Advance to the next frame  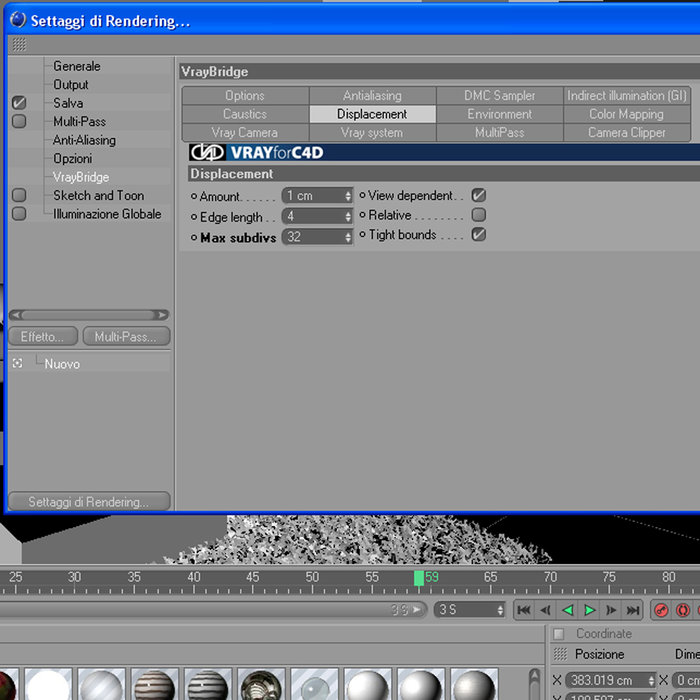(611, 610)
